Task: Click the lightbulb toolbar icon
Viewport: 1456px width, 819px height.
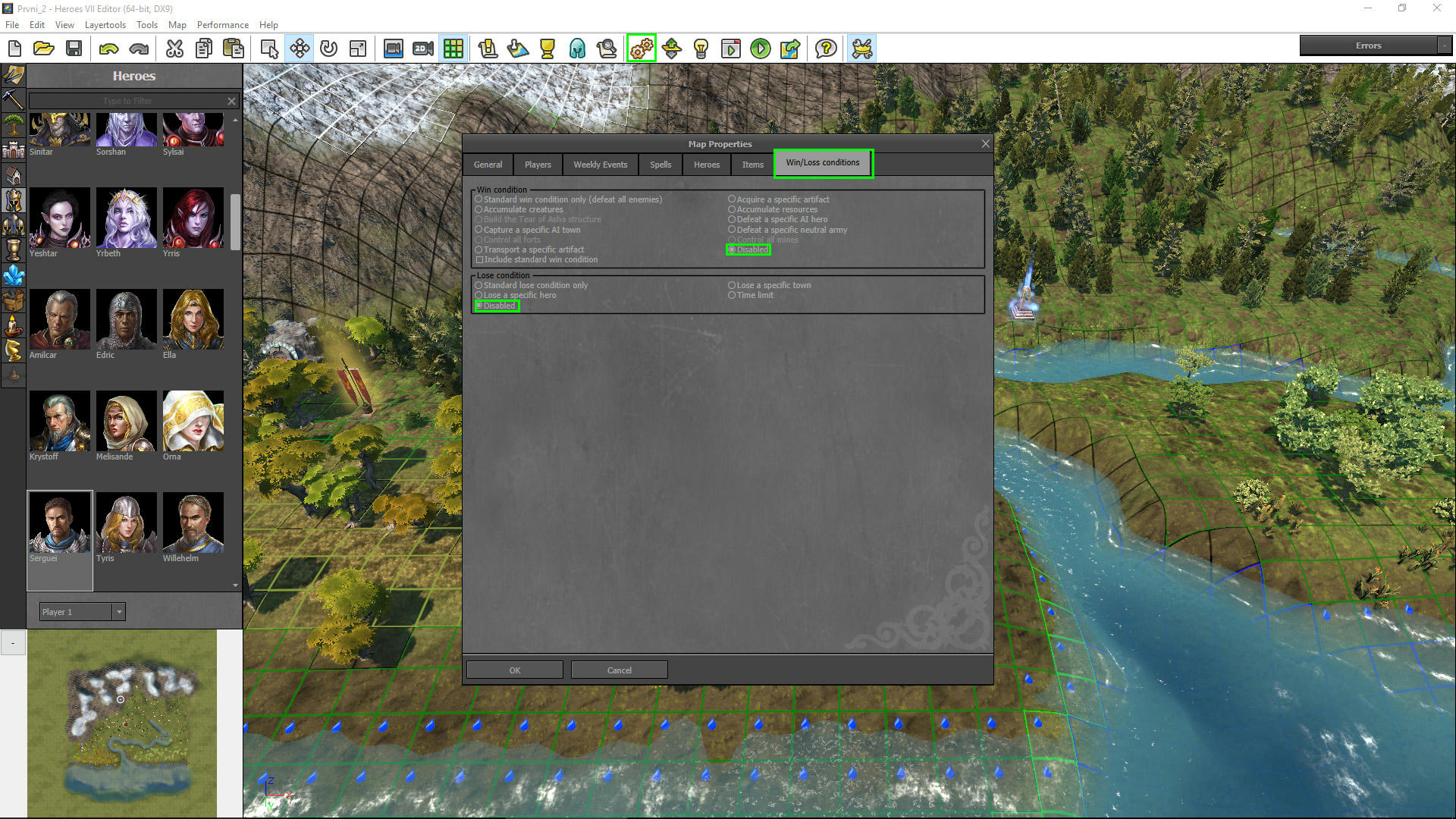Action: [x=701, y=49]
